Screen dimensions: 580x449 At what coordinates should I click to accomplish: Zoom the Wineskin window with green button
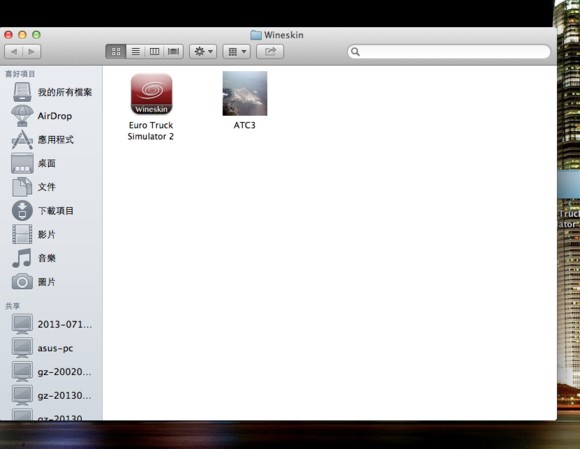tap(36, 35)
